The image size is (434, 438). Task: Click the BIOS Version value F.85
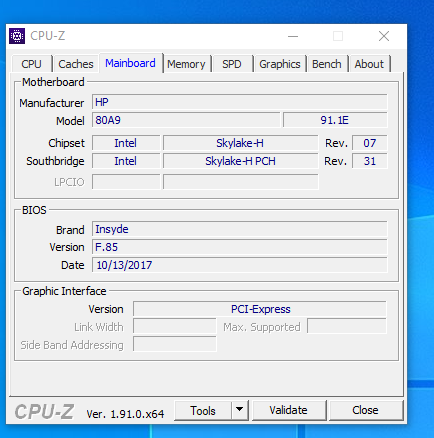[240, 247]
